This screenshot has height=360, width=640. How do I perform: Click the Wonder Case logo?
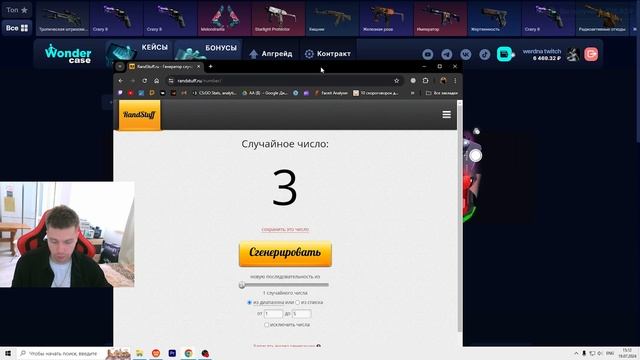click(68, 54)
